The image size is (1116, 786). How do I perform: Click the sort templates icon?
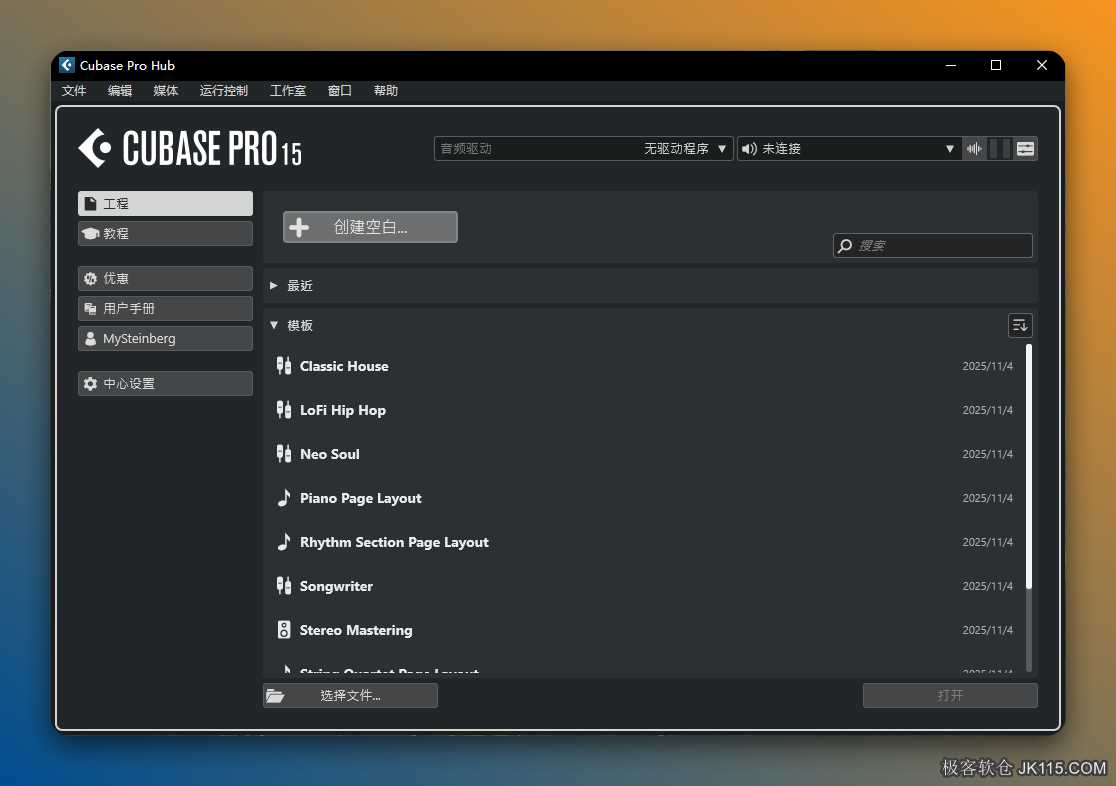[1020, 325]
